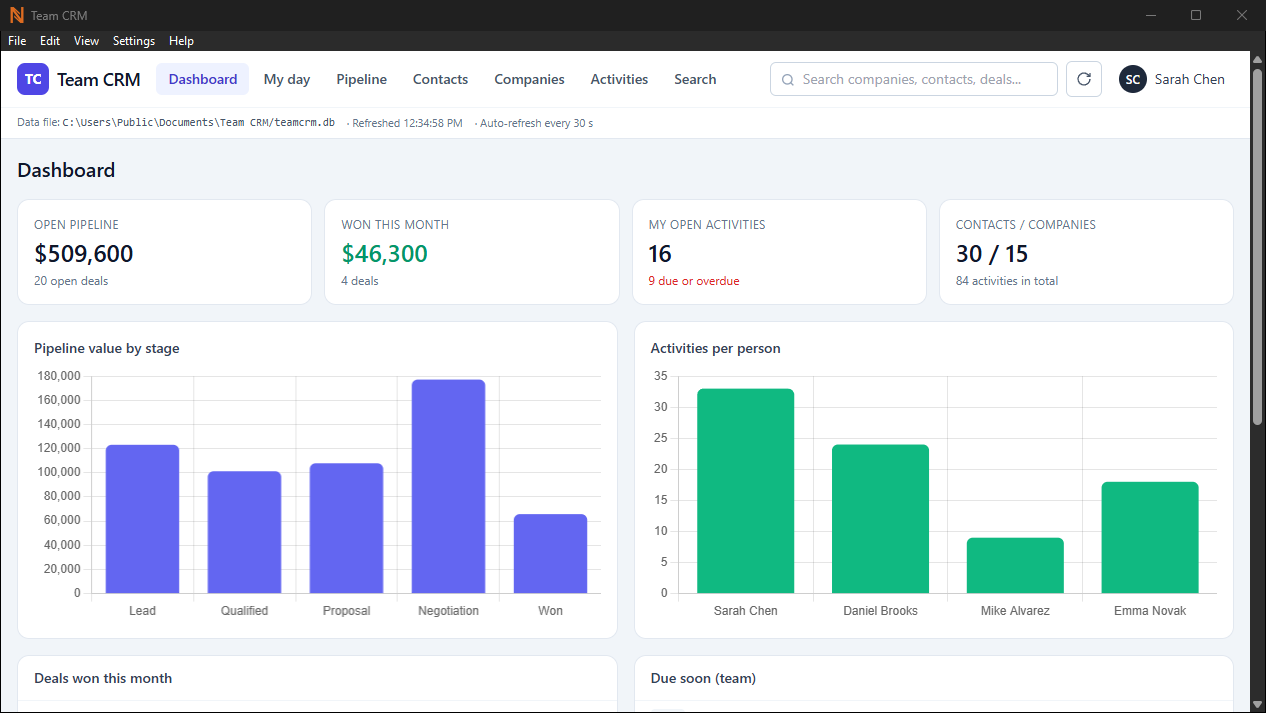The height and width of the screenshot is (713, 1266).
Task: Click the '9 due or overdue' text
Action: 694,281
